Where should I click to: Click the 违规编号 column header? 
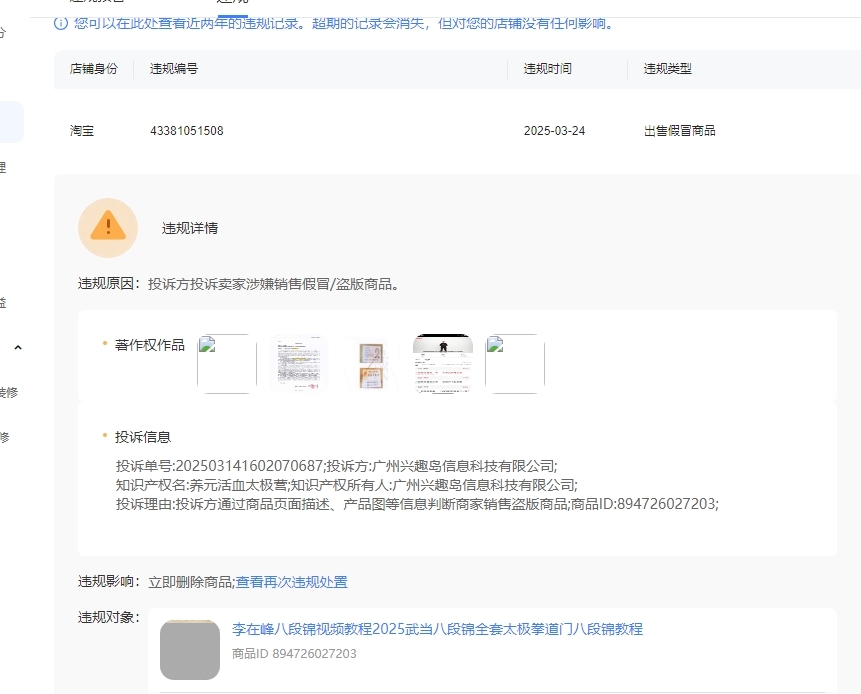[x=174, y=69]
